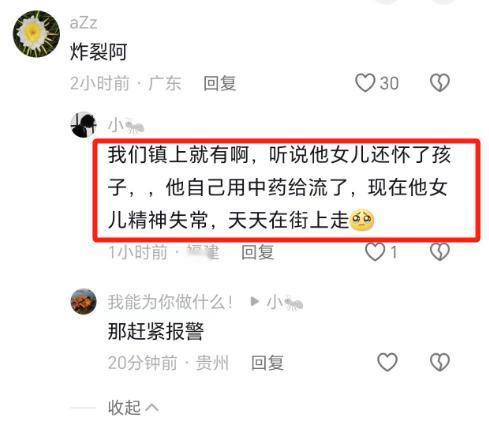Reply to the comment posted 1小时前
Image resolution: width=489 pixels, height=424 pixels.
point(257,252)
